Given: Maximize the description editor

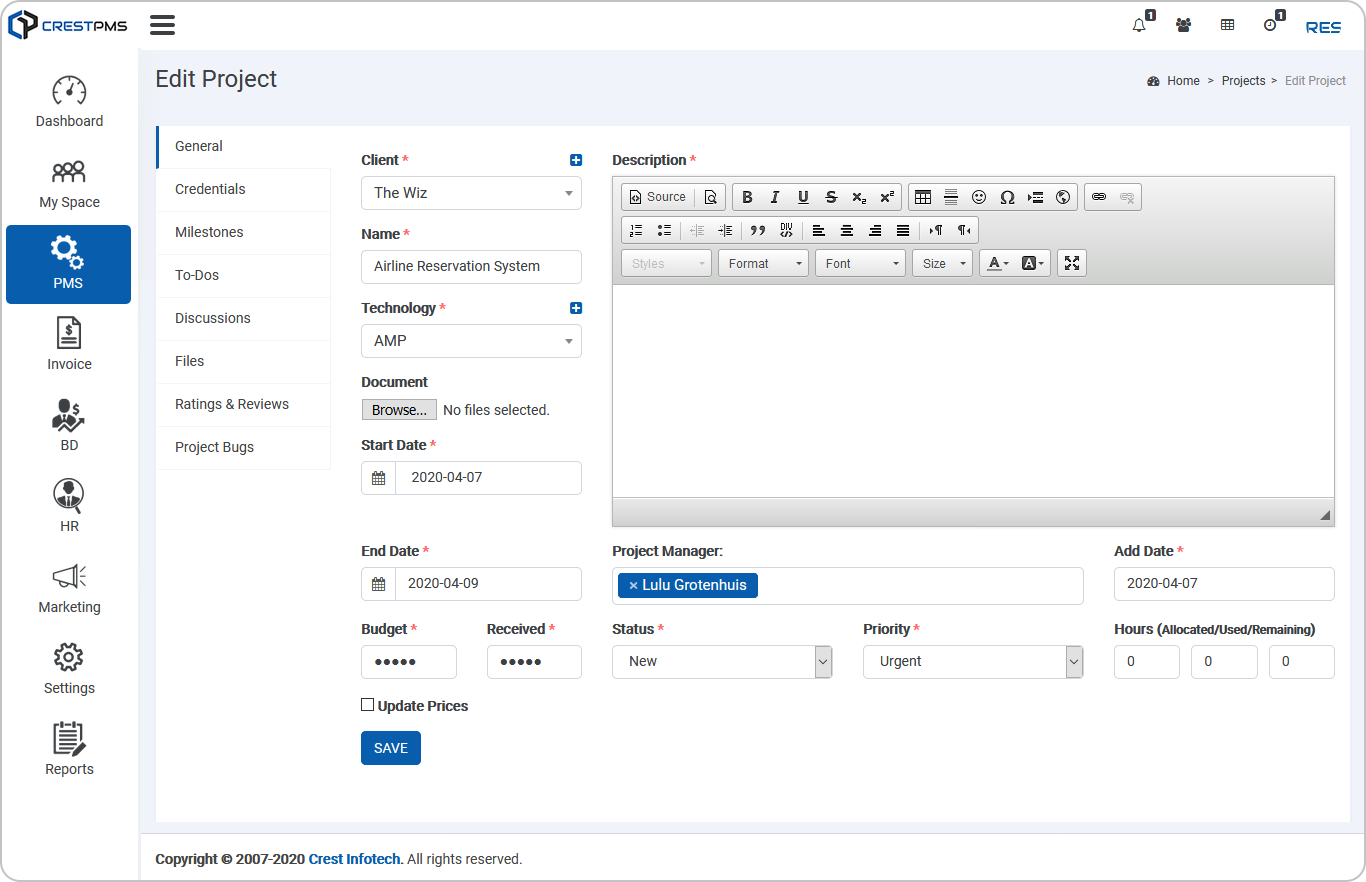Looking at the screenshot, I should [x=1072, y=263].
